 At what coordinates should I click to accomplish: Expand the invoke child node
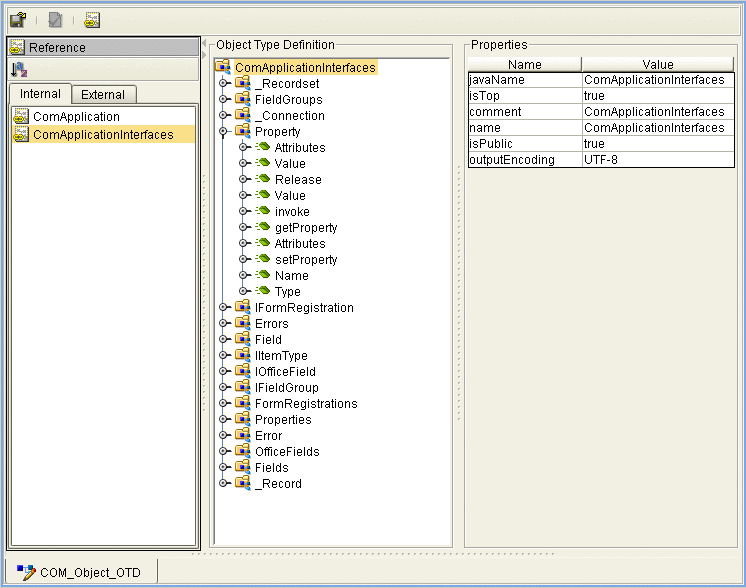[243, 211]
